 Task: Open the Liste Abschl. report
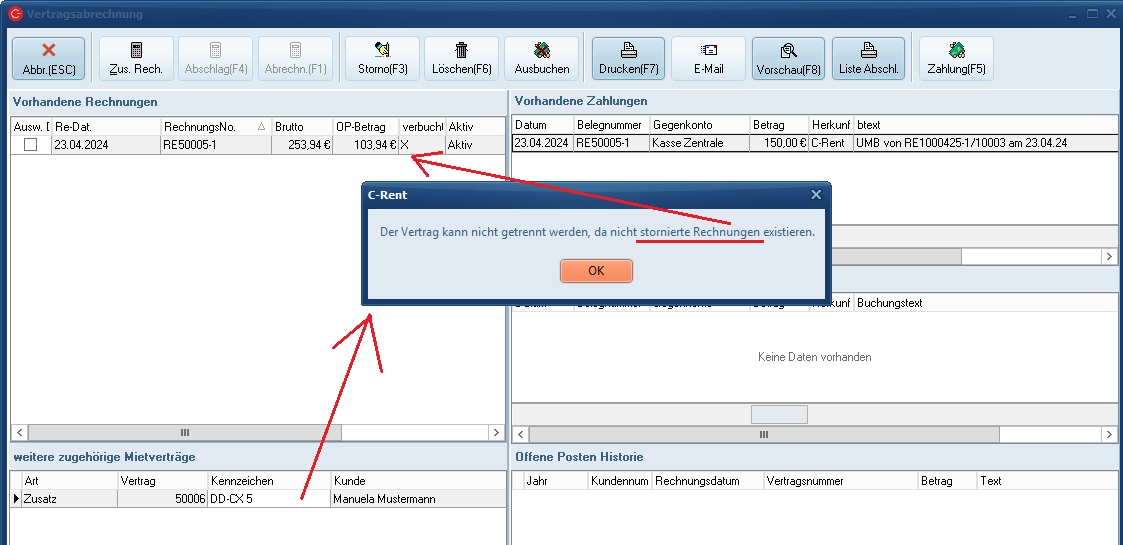tap(868, 58)
